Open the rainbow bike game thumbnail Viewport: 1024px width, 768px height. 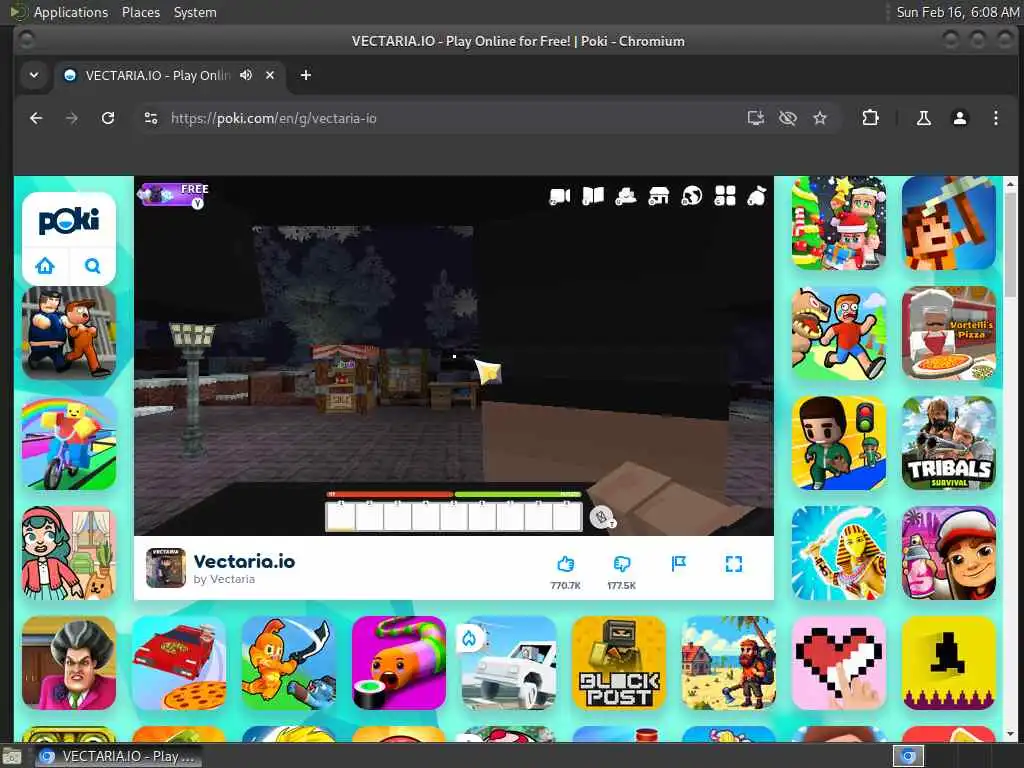(69, 443)
